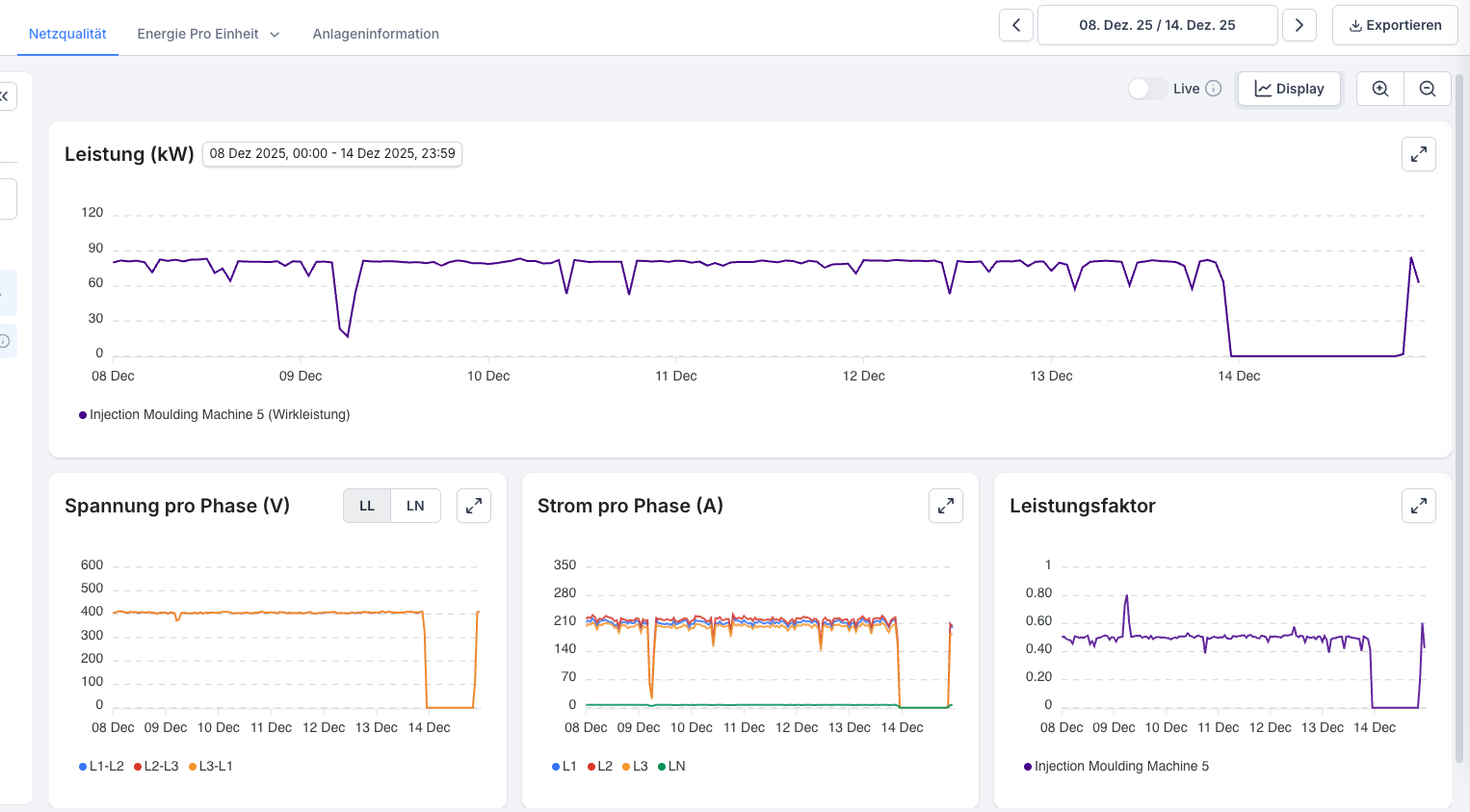
Task: Click the zoom in magnifier icon
Action: click(x=1380, y=89)
